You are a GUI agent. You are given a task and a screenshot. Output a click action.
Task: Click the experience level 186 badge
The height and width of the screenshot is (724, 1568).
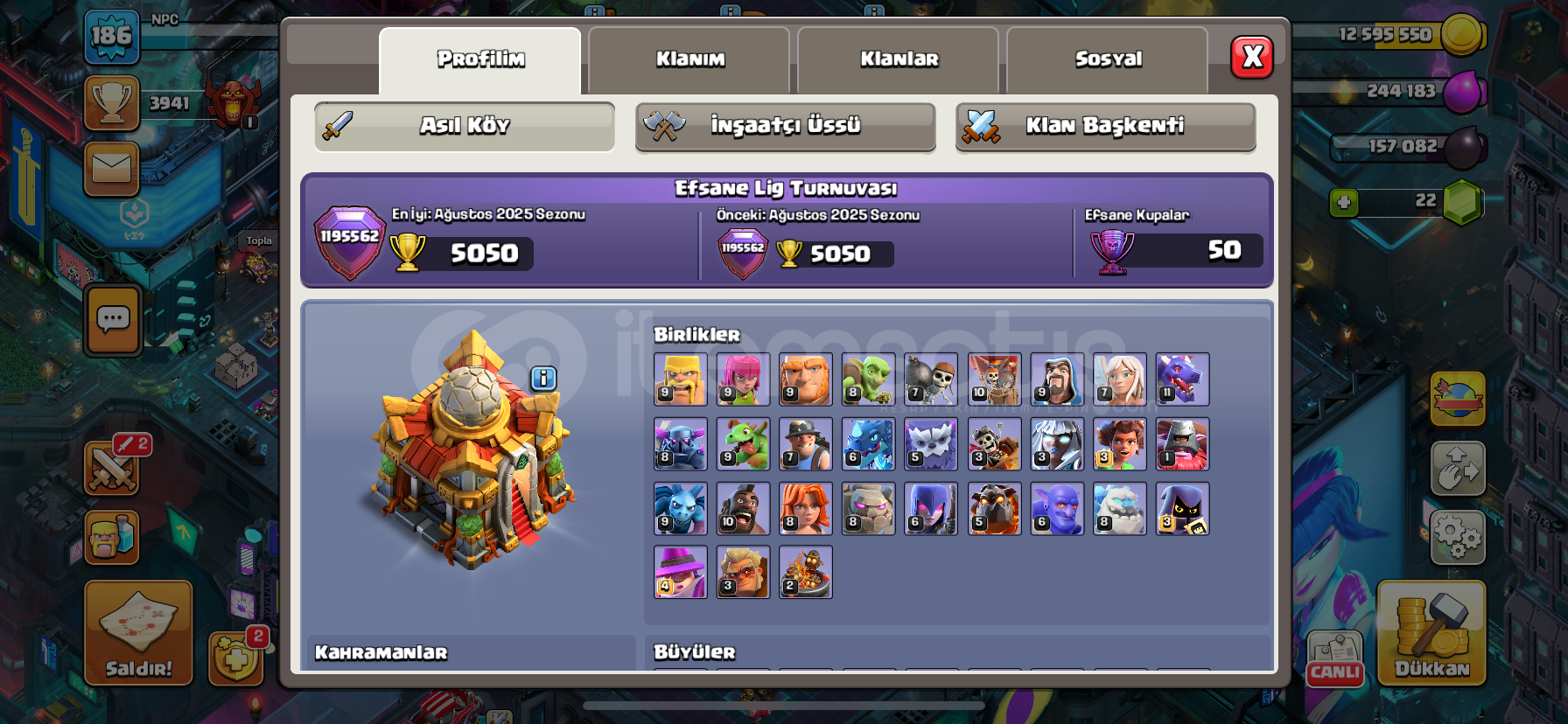click(111, 37)
